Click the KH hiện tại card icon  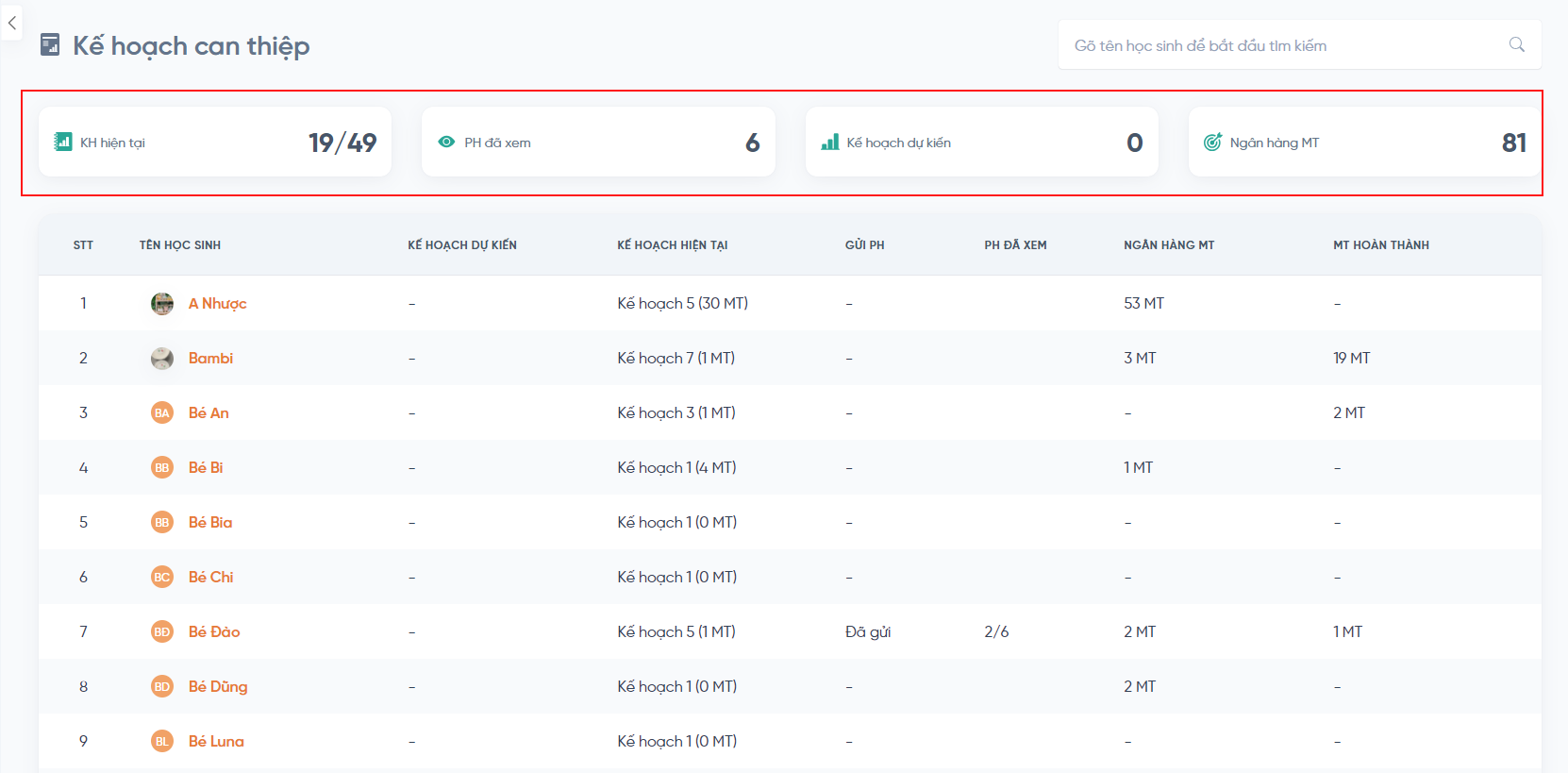pos(63,142)
